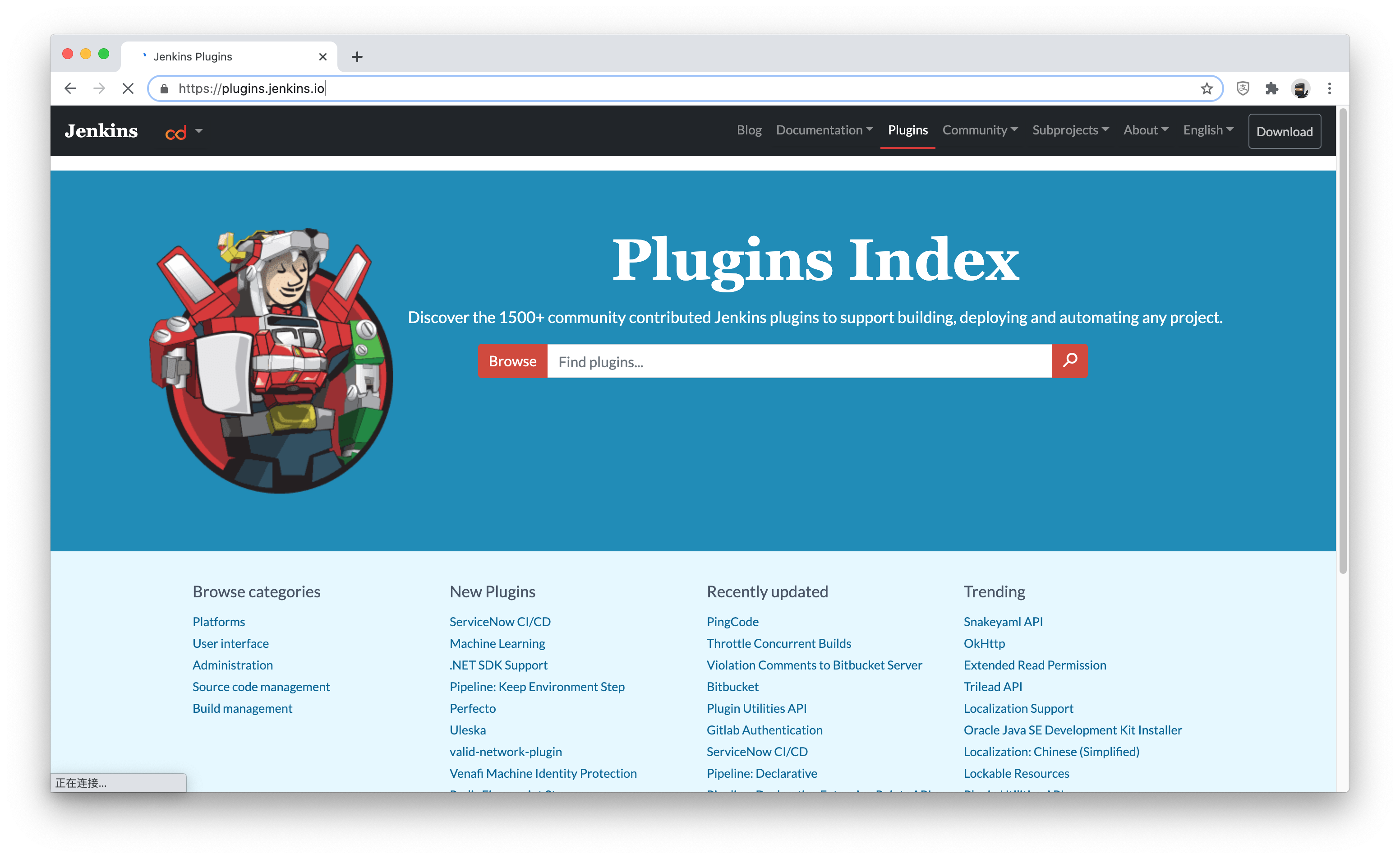1400x859 pixels.
Task: Open the User interface category
Action: click(230, 643)
